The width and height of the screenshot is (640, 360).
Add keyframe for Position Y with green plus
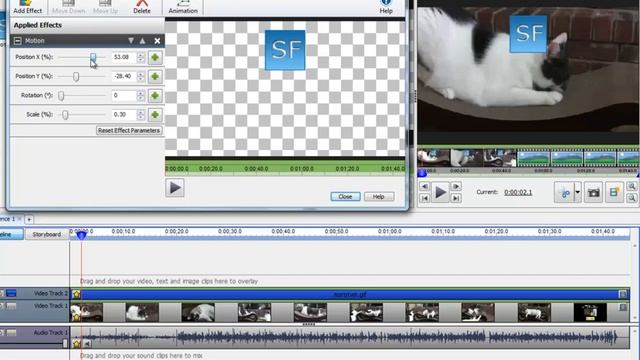(x=155, y=76)
